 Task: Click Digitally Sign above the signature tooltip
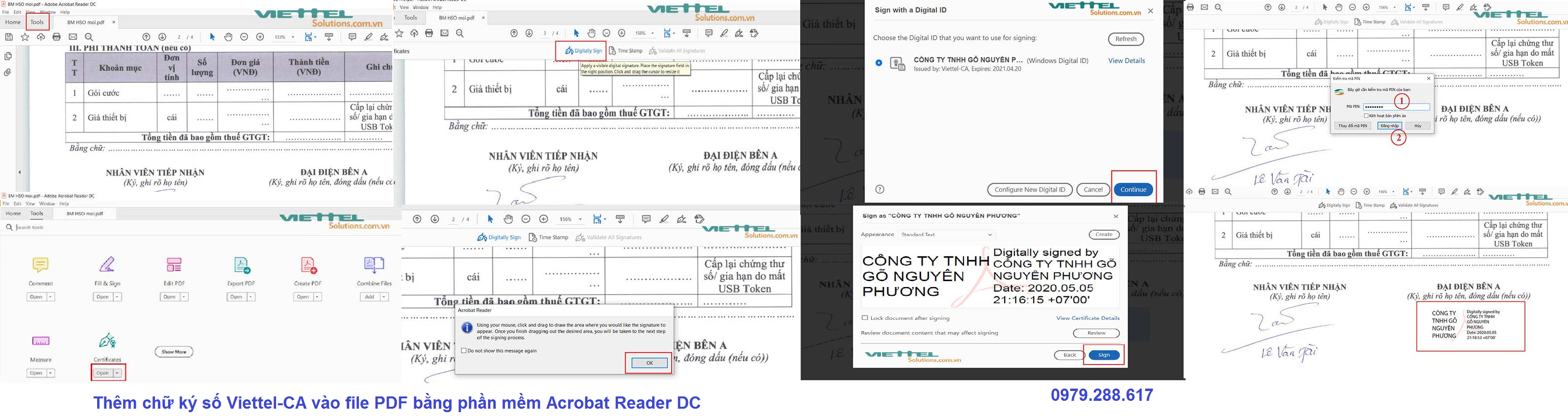pos(584,51)
